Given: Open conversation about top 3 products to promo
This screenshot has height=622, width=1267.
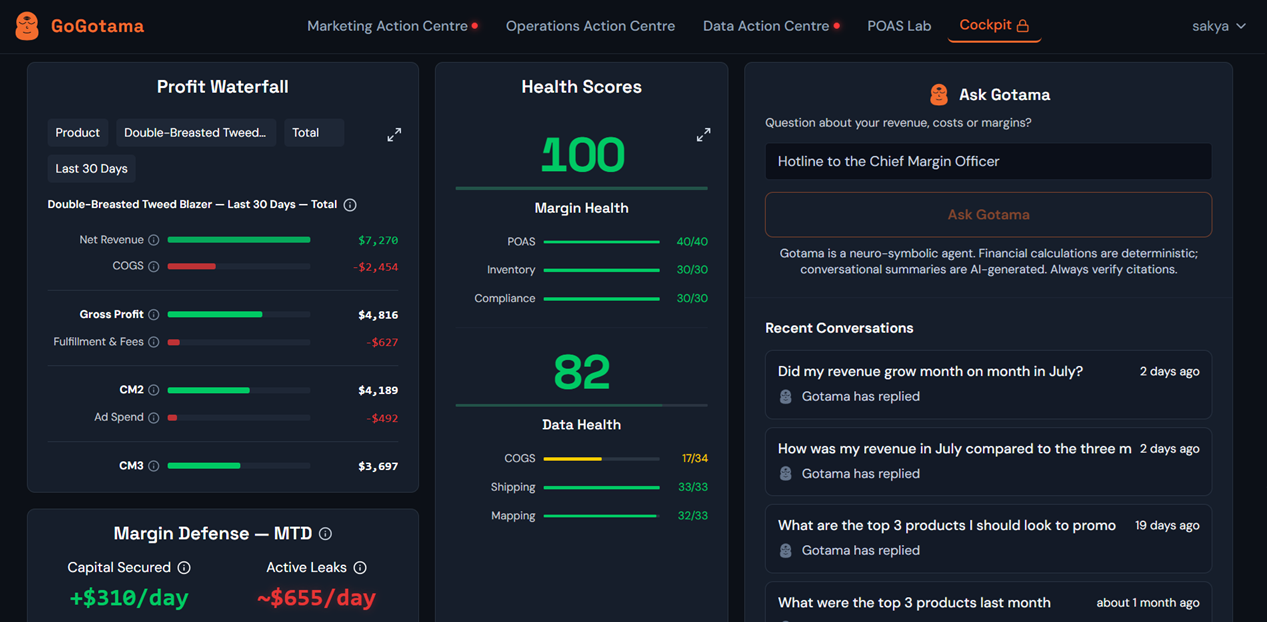Looking at the screenshot, I should point(988,538).
